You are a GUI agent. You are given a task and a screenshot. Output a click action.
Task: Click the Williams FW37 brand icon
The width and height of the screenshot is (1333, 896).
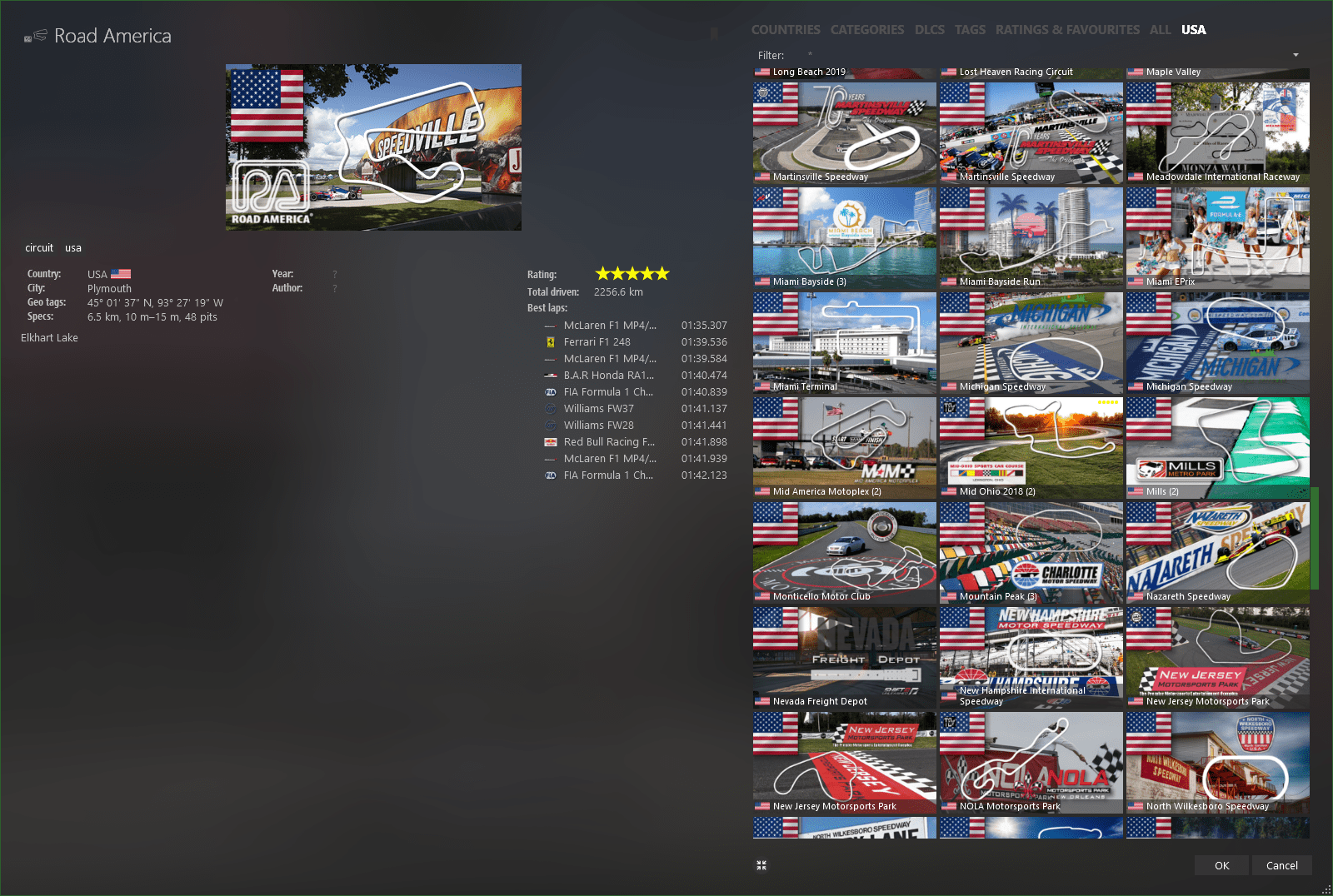click(x=550, y=409)
